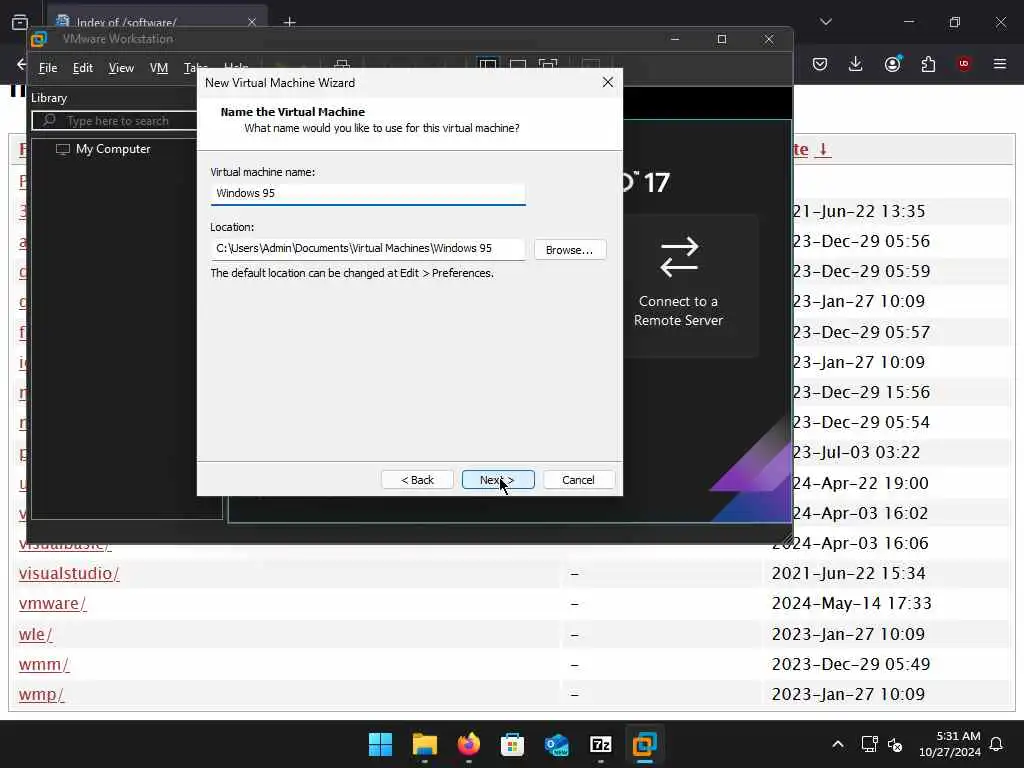Open the visualstudio/ directory link
The width and height of the screenshot is (1024, 768).
coord(69,573)
